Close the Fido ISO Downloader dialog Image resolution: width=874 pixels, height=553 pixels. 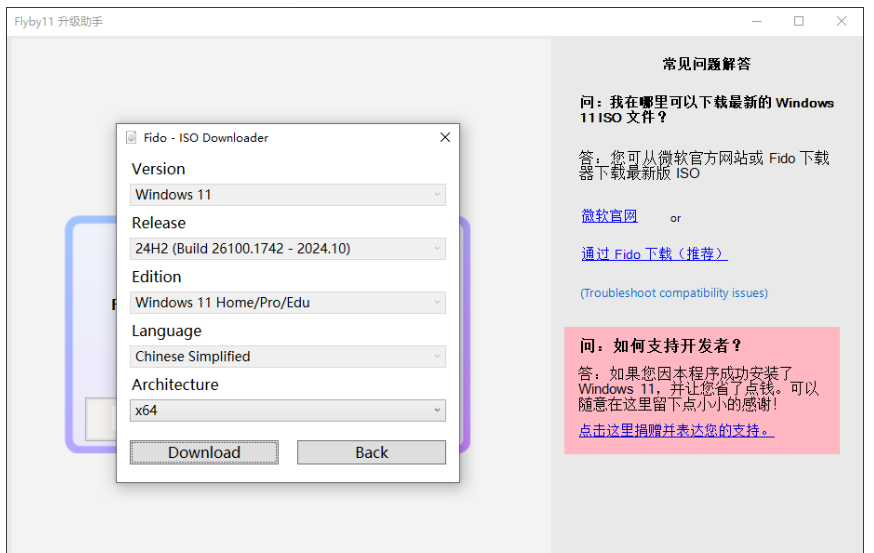[x=445, y=137]
